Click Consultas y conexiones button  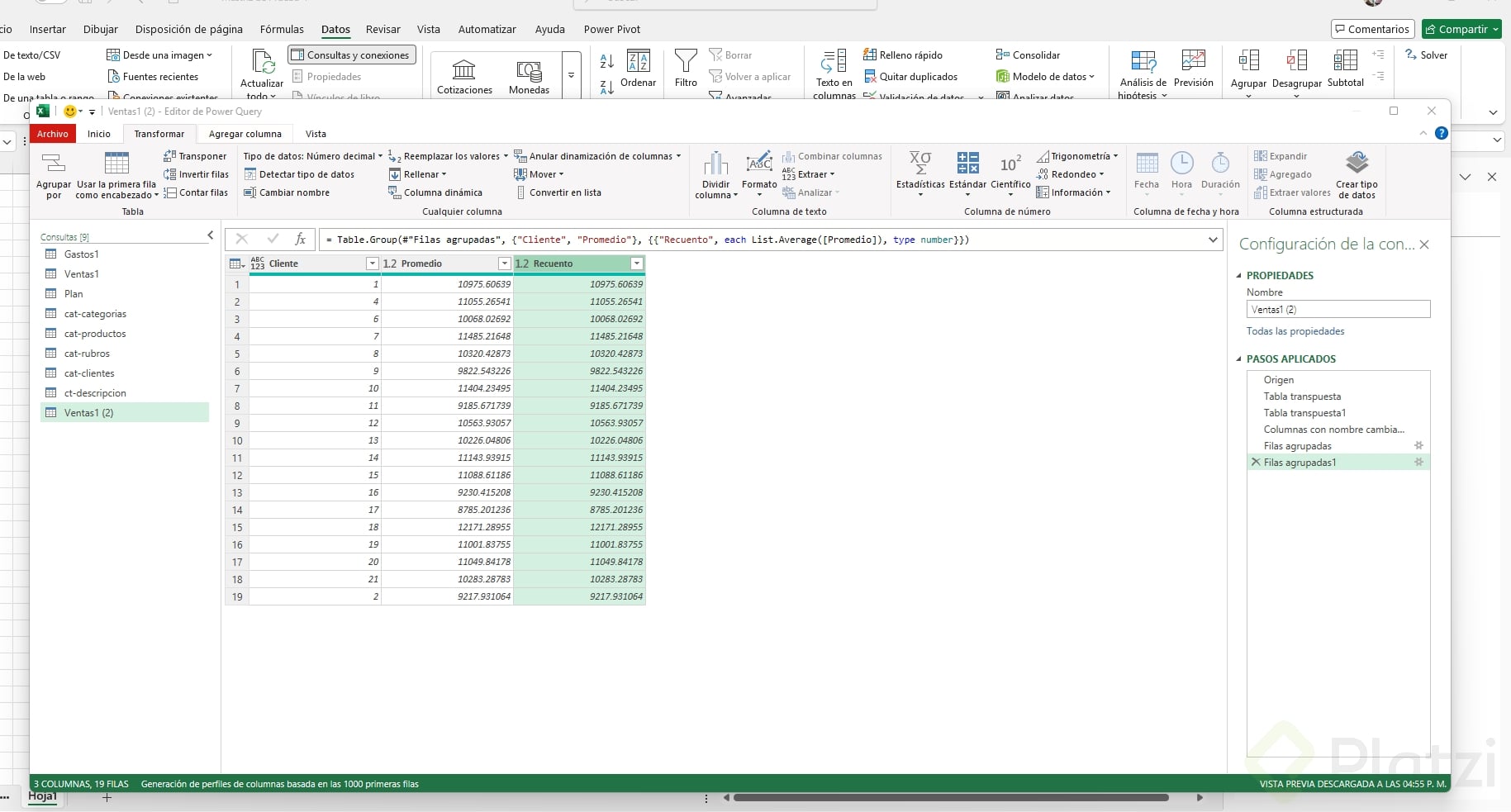[x=351, y=55]
